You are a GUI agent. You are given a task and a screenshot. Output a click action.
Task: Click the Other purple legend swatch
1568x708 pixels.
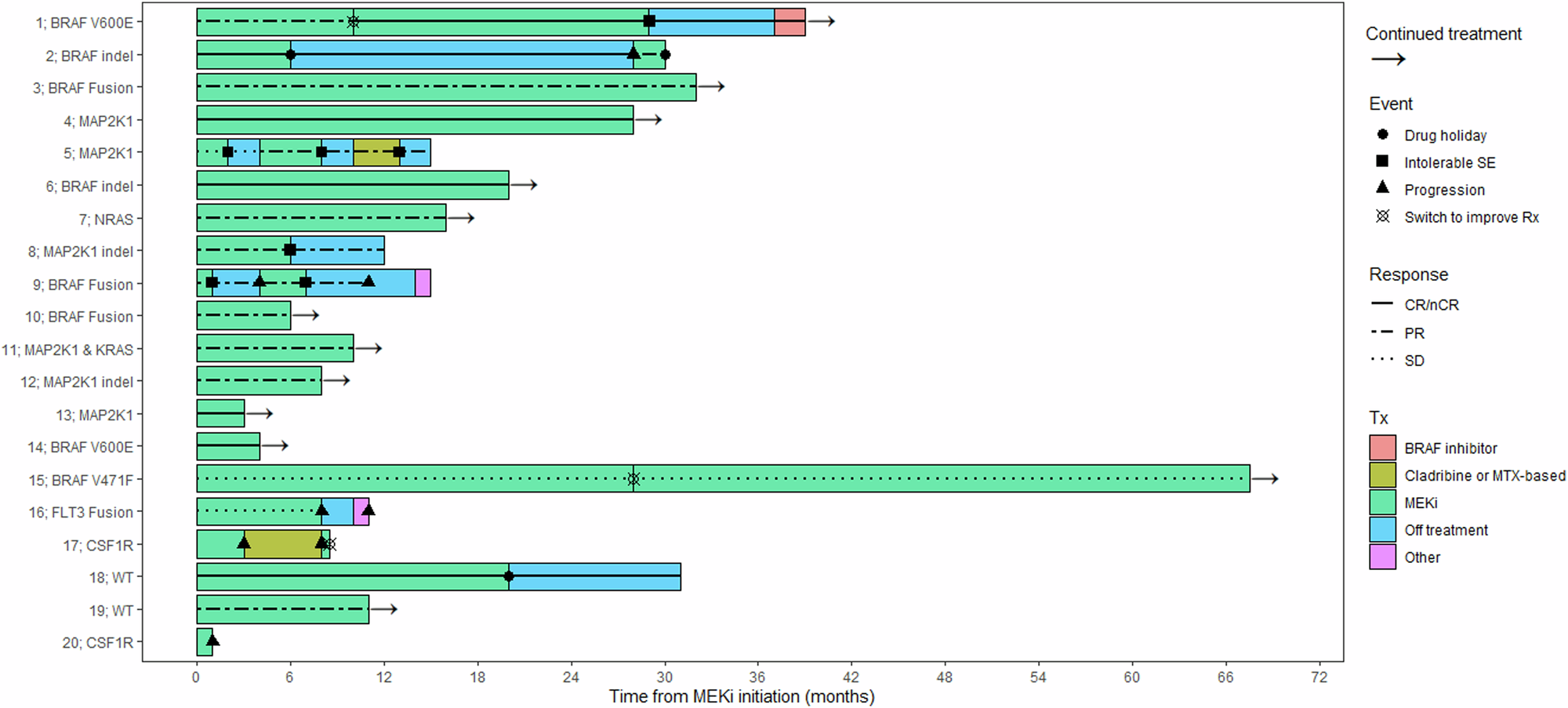[1382, 557]
